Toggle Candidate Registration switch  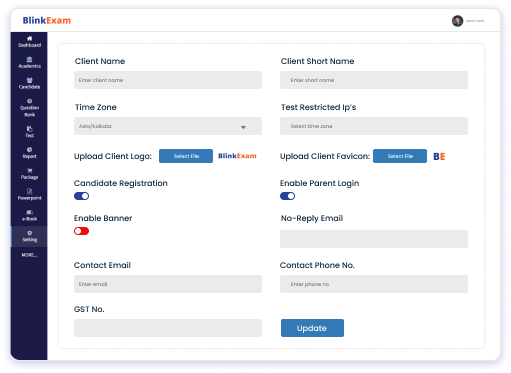pos(81,196)
